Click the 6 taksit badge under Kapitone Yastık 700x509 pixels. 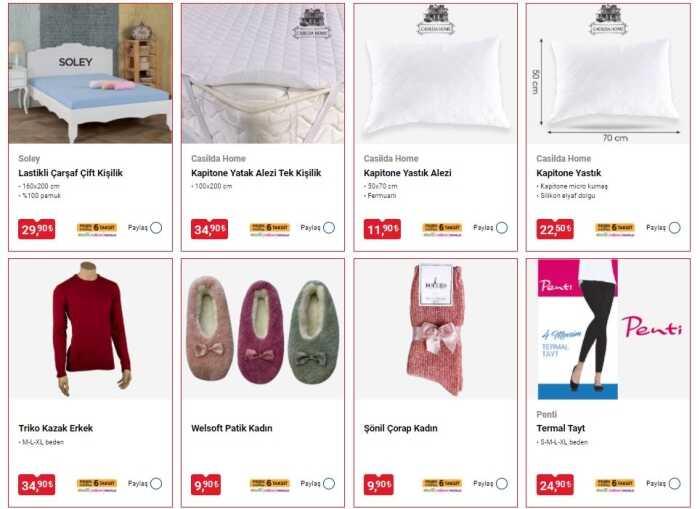615,229
